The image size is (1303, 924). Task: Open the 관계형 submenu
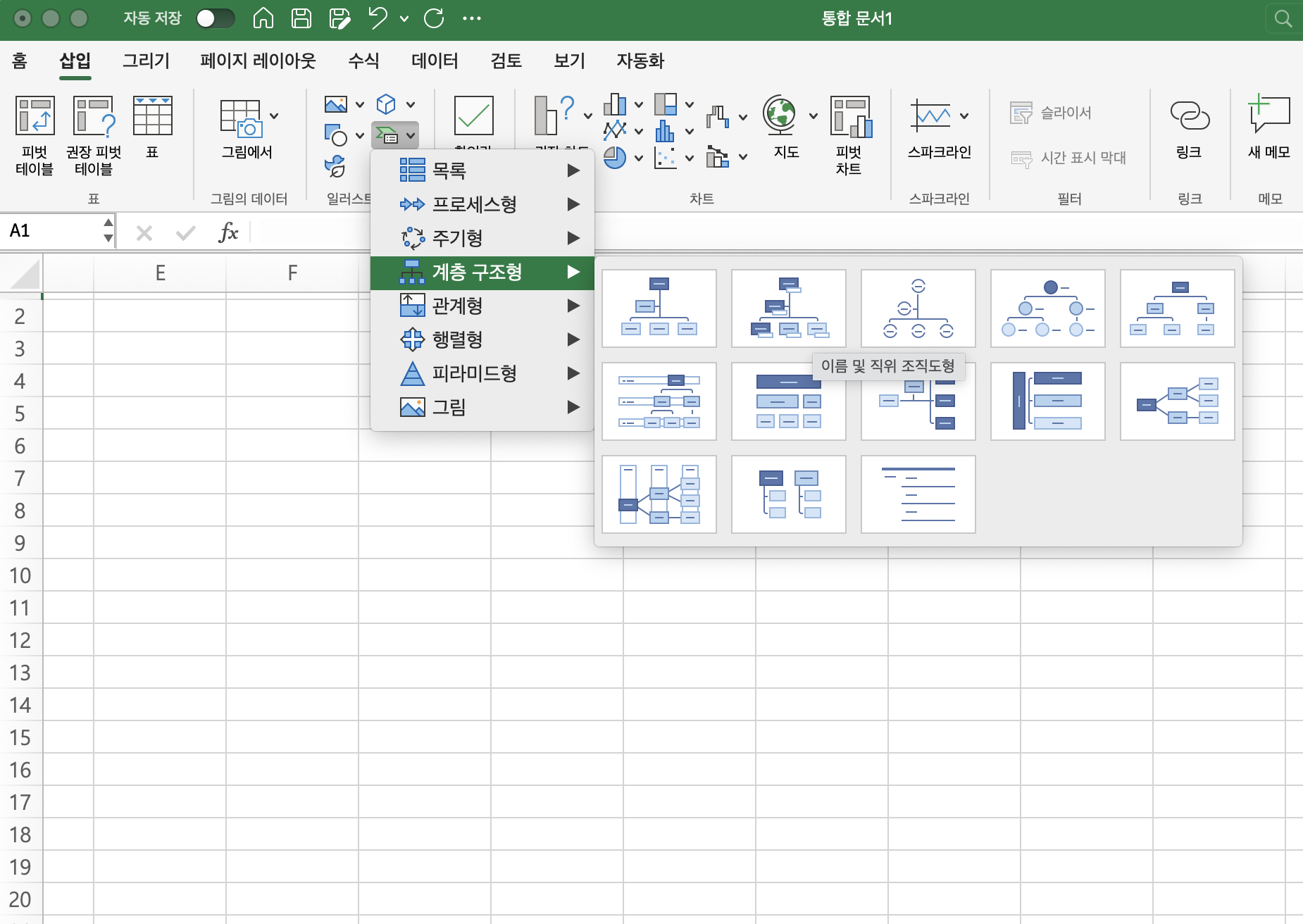(482, 306)
